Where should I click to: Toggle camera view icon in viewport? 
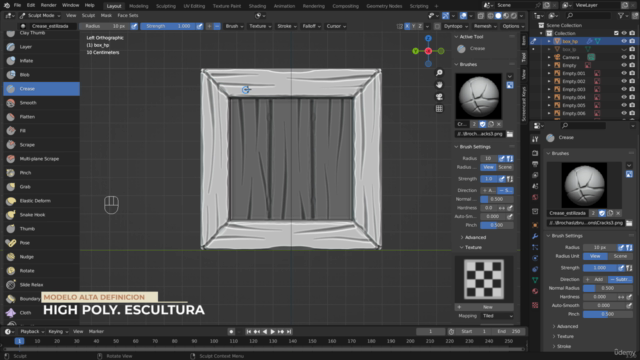click(x=439, y=97)
